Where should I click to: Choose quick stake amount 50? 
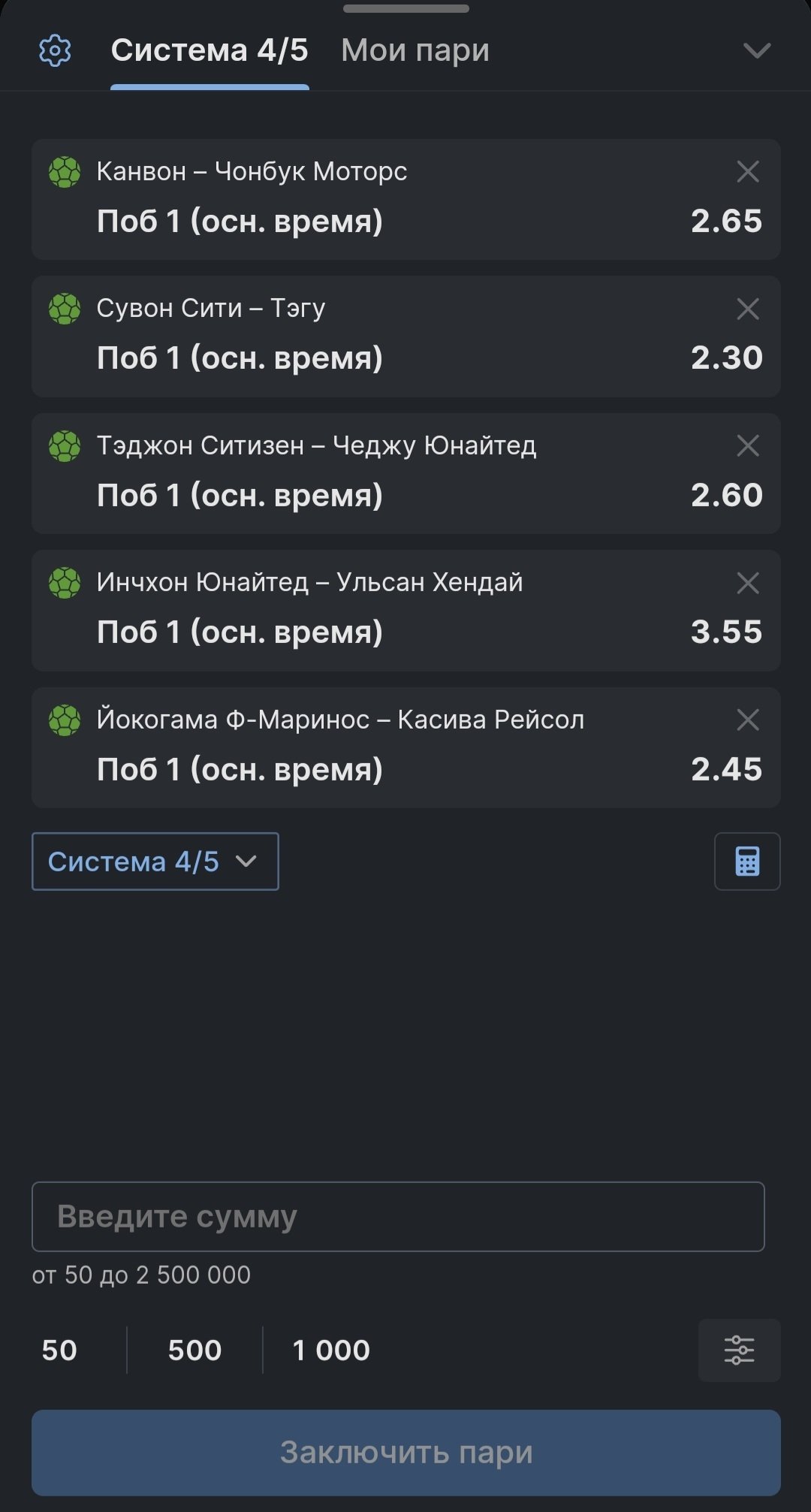[x=59, y=1351]
